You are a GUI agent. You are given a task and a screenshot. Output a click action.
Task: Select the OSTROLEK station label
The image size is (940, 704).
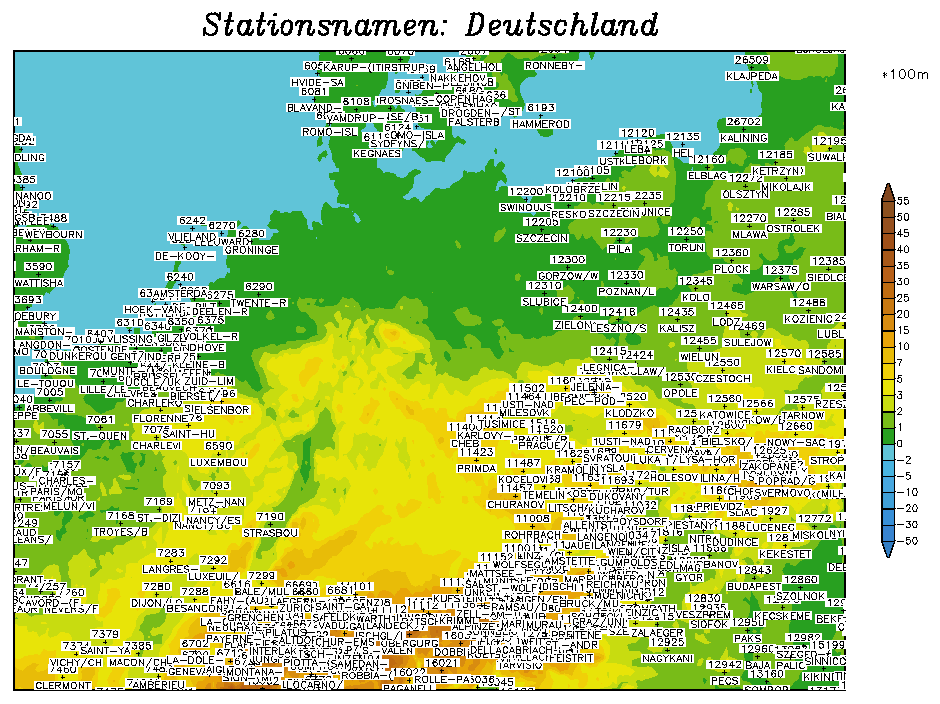(x=793, y=228)
